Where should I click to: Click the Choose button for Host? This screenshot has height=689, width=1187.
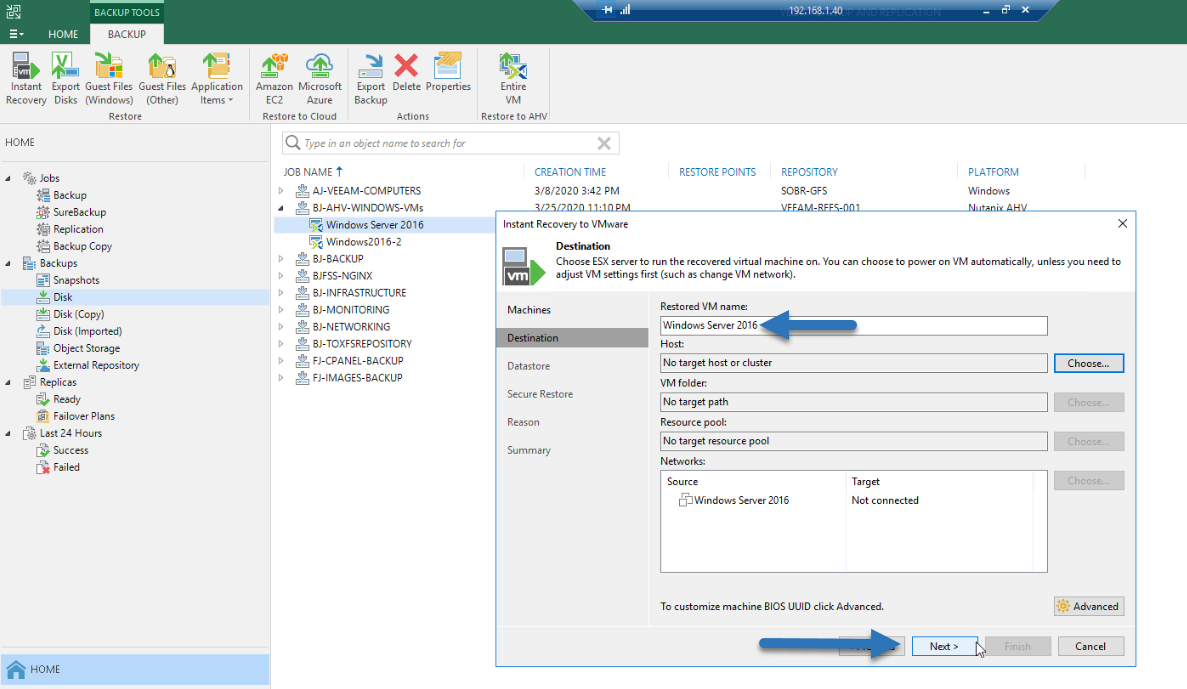point(1089,363)
